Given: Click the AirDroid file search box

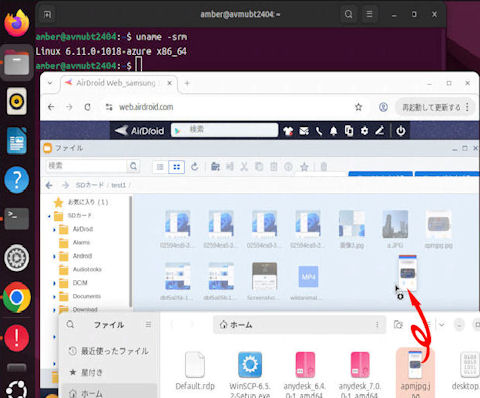Looking at the screenshot, I should click(x=86, y=166).
